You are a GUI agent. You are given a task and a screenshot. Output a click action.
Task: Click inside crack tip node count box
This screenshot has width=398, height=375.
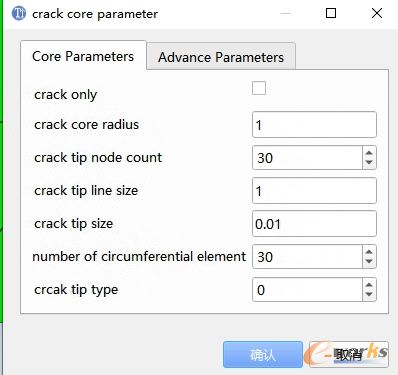pos(307,158)
